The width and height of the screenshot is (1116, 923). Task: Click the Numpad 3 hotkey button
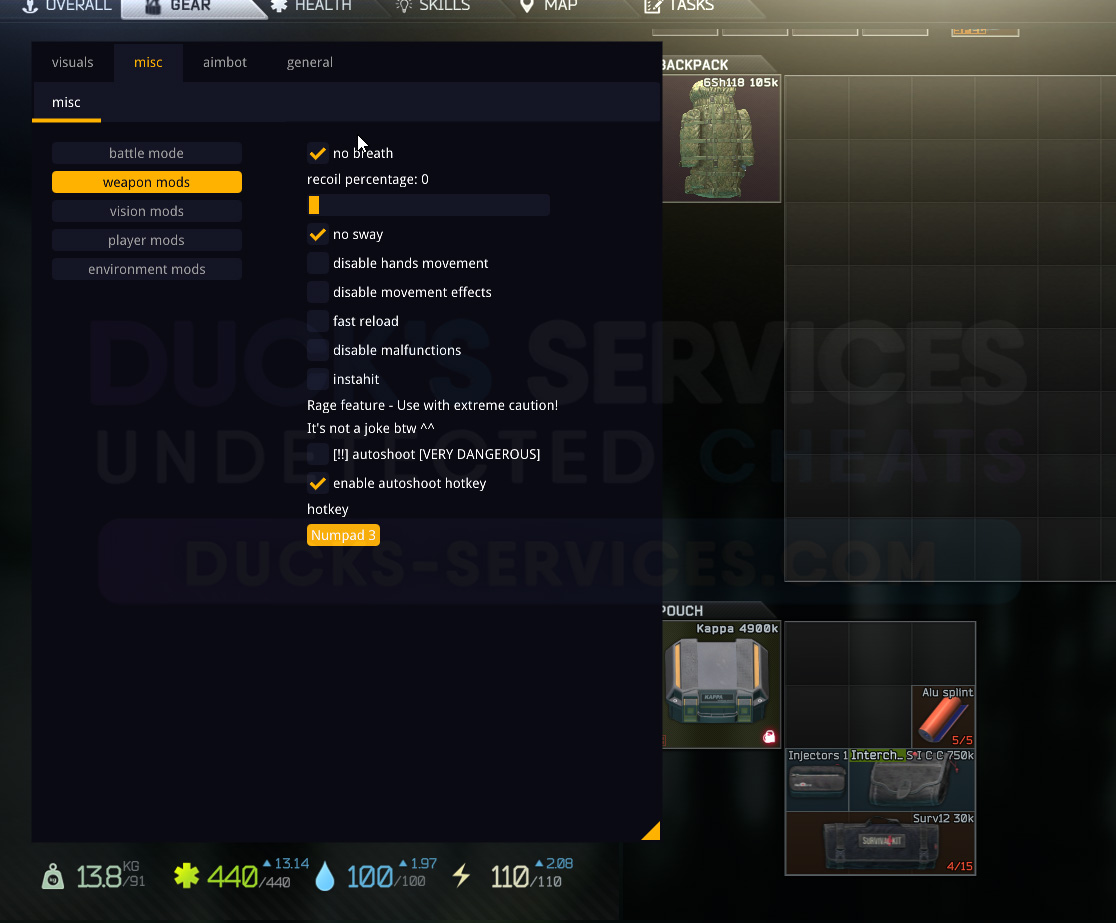pos(343,535)
